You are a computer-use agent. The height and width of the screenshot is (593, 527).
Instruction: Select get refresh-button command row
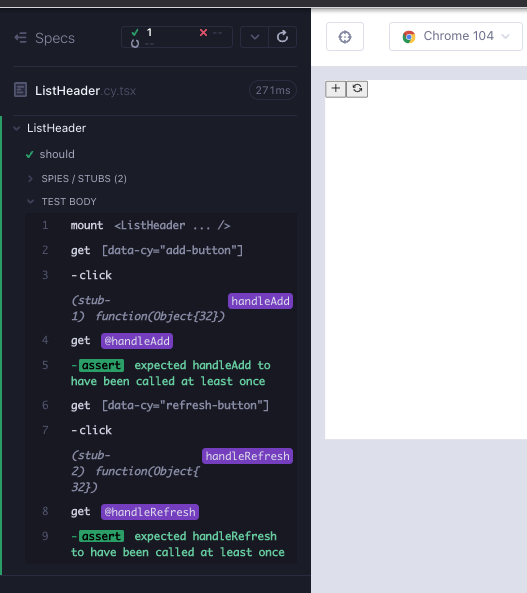(x=161, y=405)
